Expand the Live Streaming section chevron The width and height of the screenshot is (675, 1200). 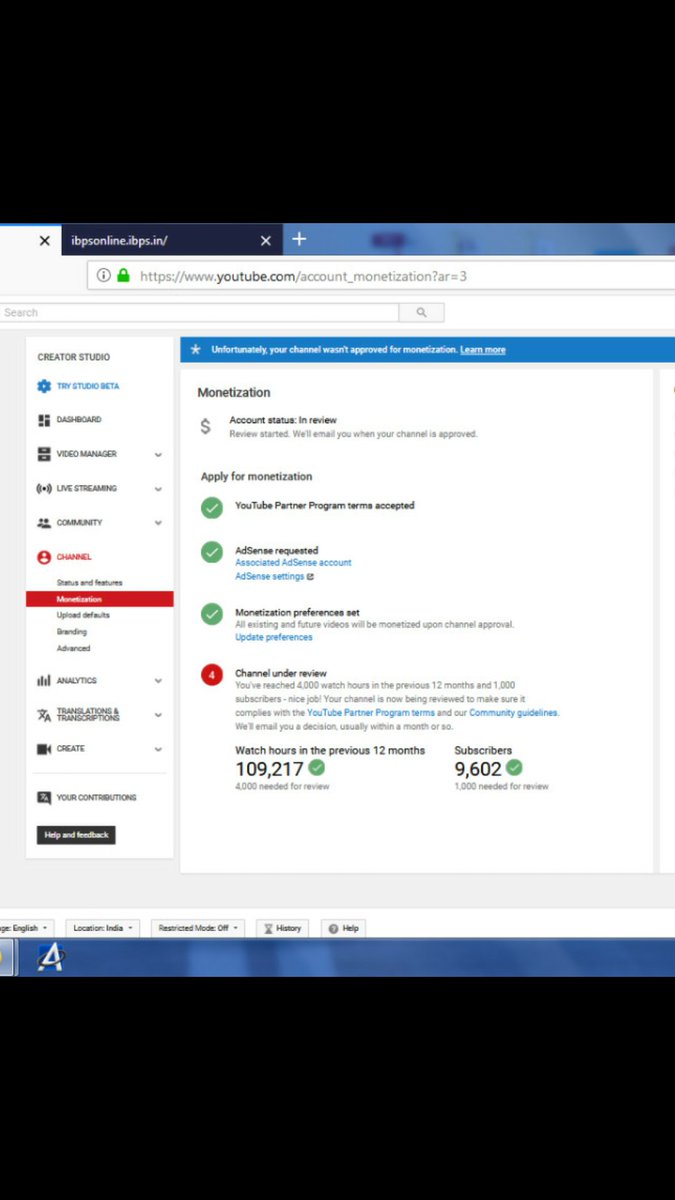[x=158, y=489]
